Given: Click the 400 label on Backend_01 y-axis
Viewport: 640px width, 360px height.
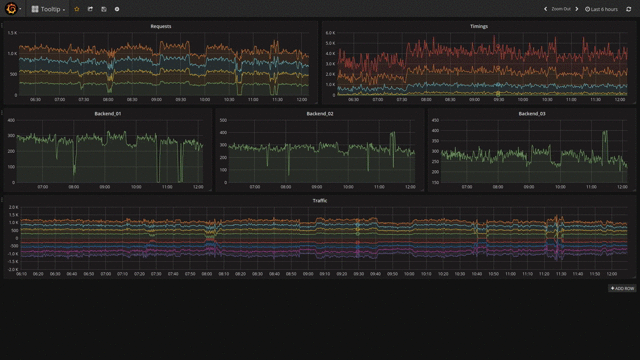Looking at the screenshot, I should [x=11, y=120].
